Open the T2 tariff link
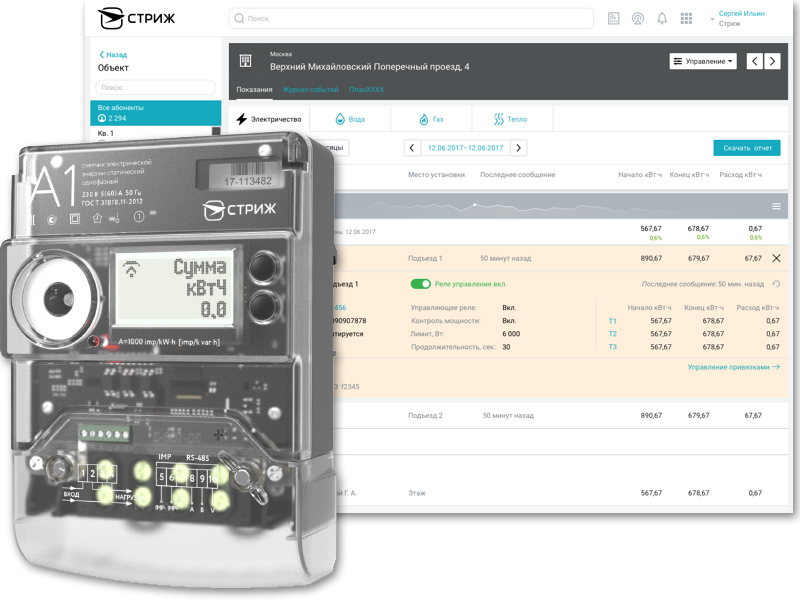Image resolution: width=800 pixels, height=600 pixels. tap(612, 334)
